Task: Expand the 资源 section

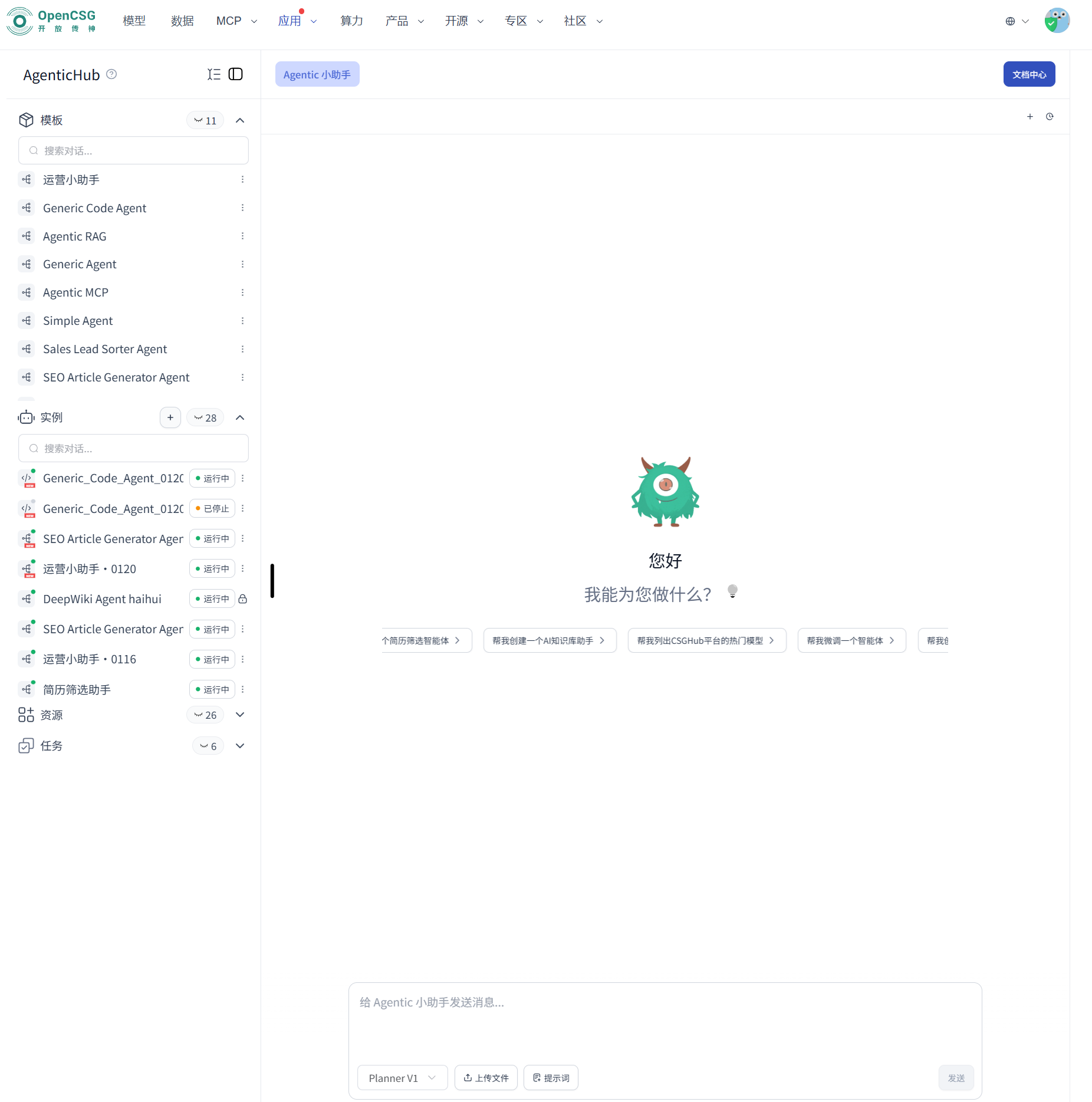Action: [x=240, y=715]
